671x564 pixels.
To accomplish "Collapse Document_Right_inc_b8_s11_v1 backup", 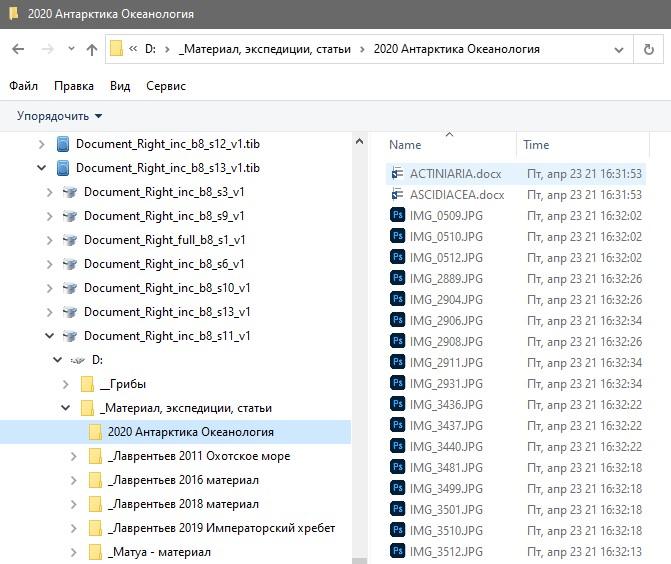I will [x=50, y=335].
